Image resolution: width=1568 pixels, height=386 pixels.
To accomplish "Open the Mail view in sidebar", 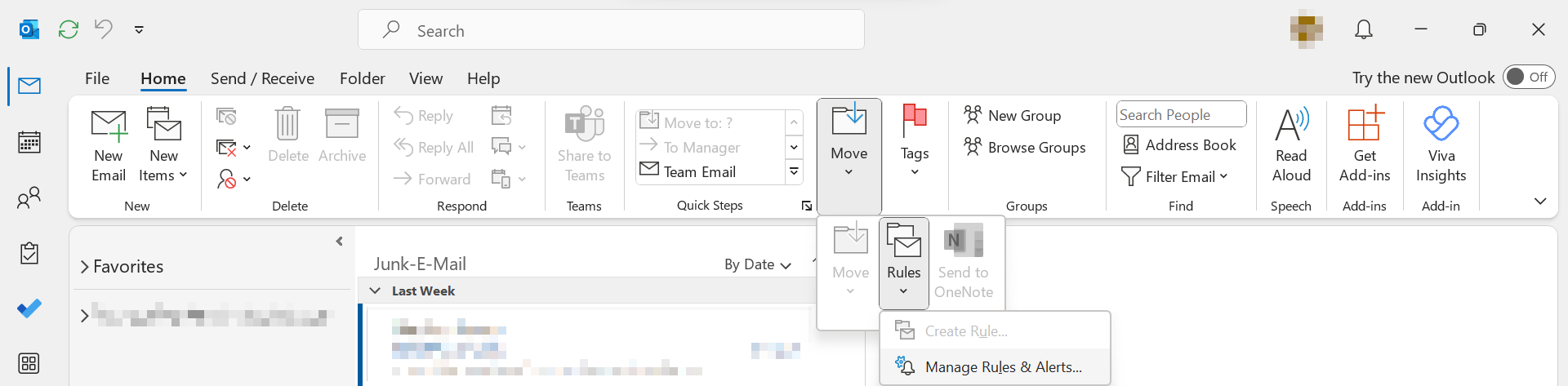I will coord(29,86).
